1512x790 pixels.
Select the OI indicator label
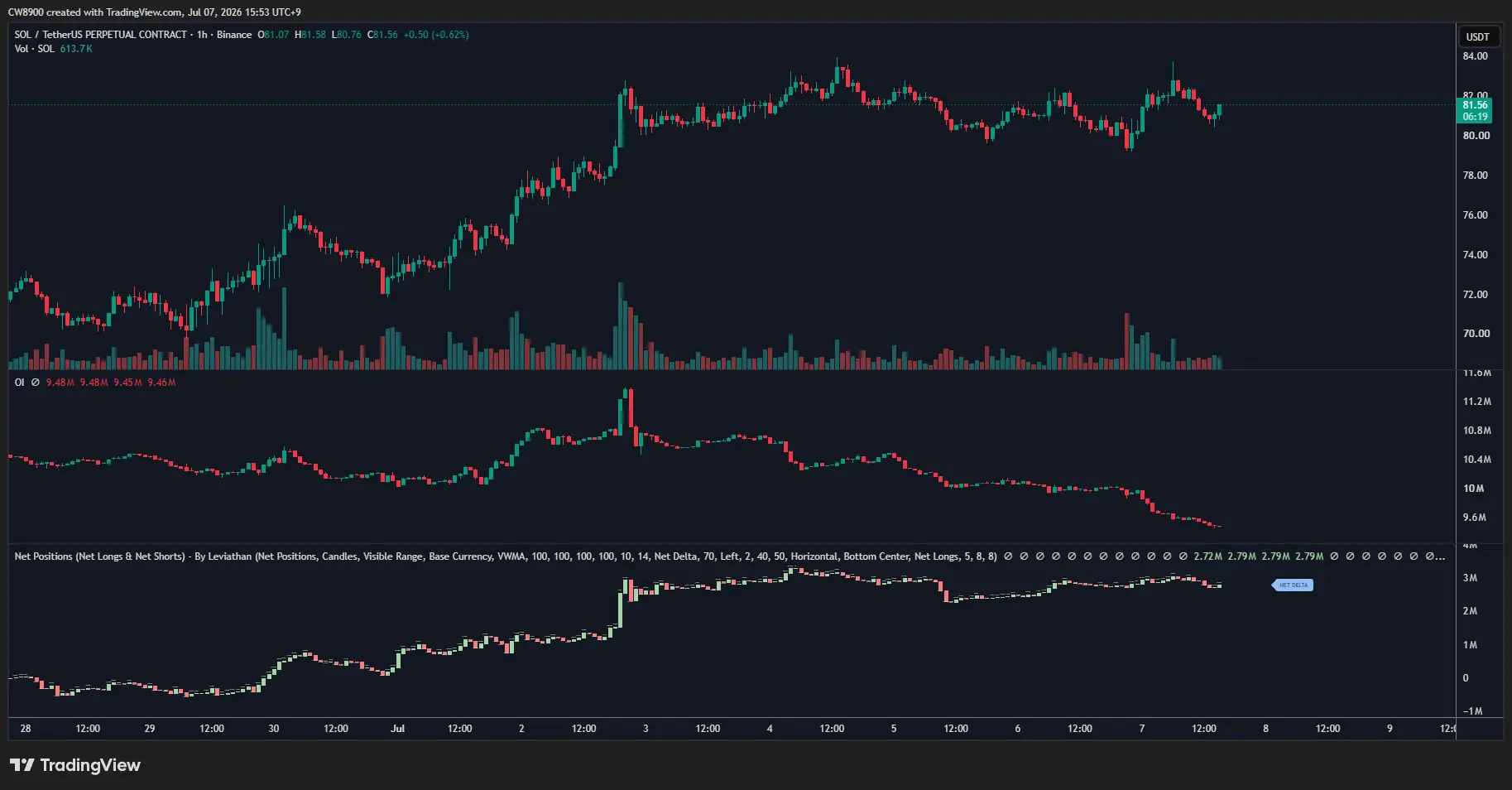pyautogui.click(x=20, y=383)
